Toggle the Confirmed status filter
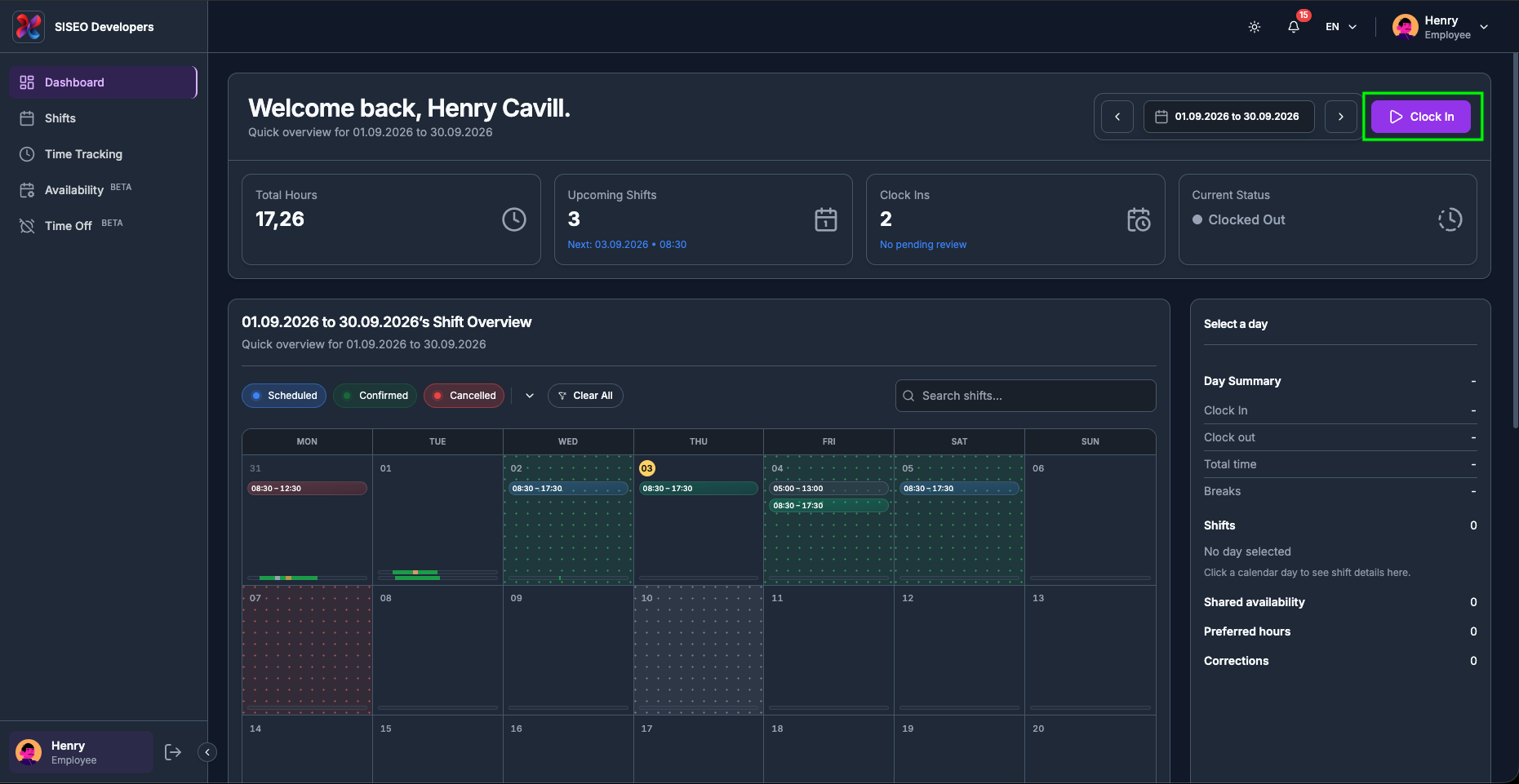Viewport: 1519px width, 784px height. click(375, 396)
